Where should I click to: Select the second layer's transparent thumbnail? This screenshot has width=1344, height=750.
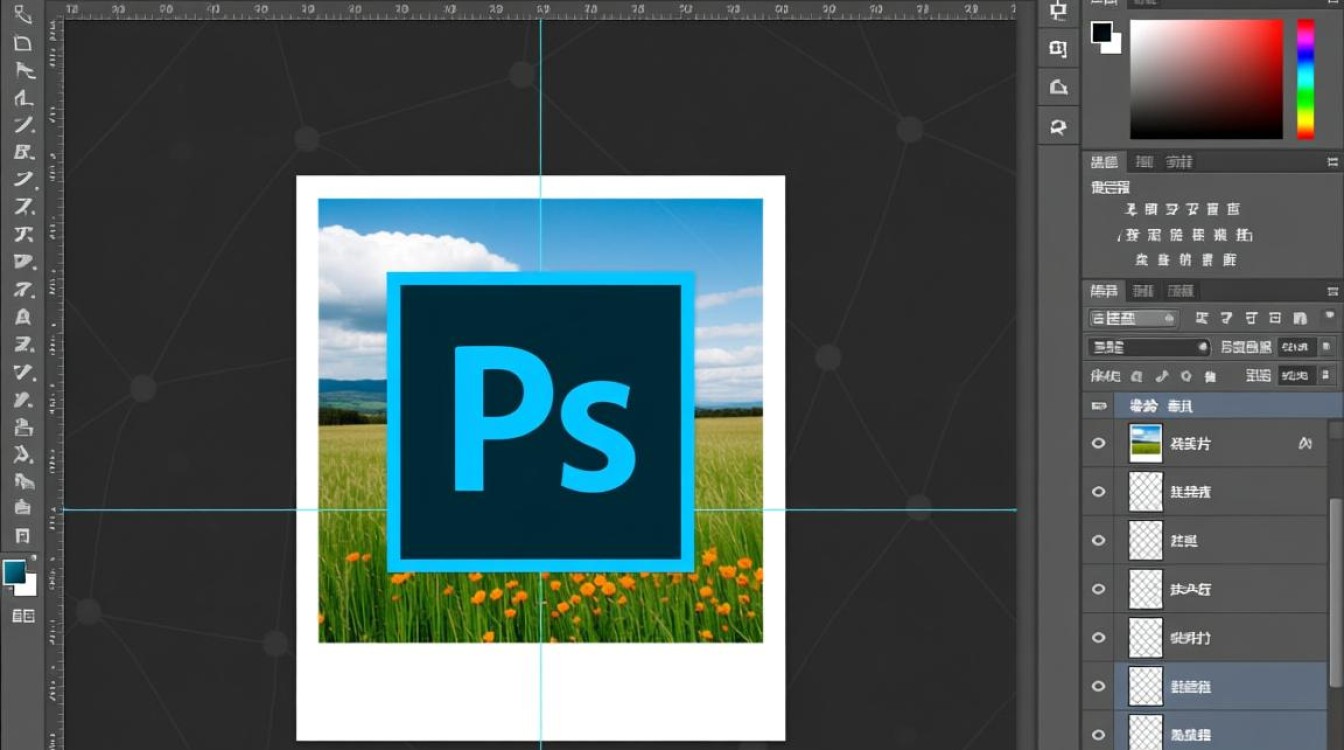[1146, 492]
